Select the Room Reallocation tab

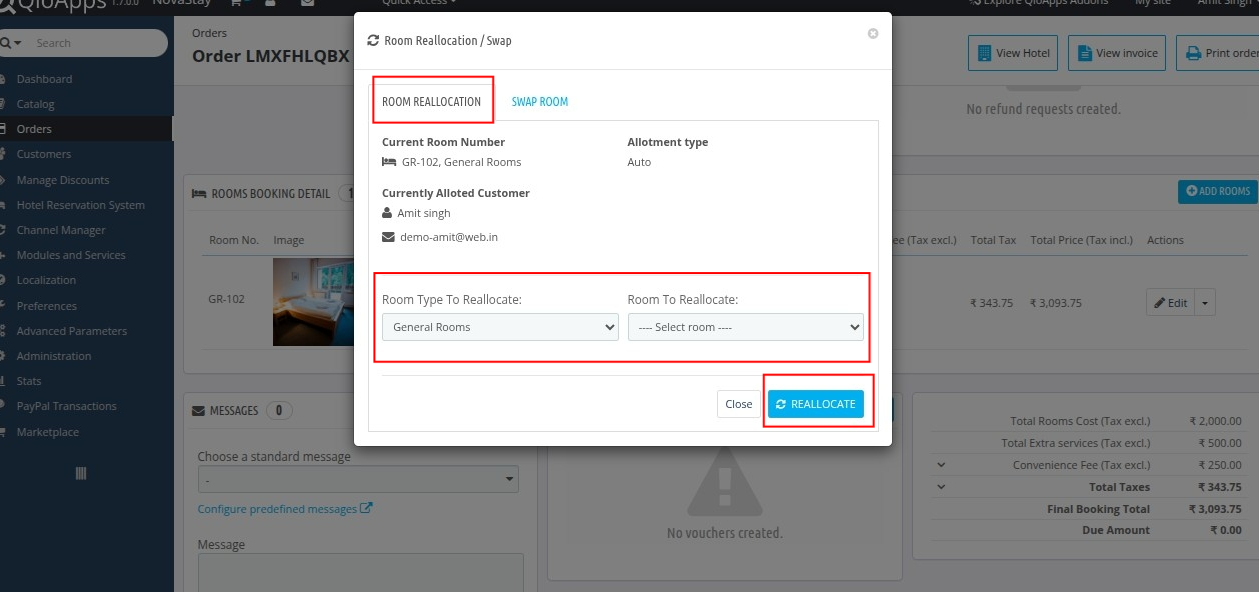[x=431, y=102]
